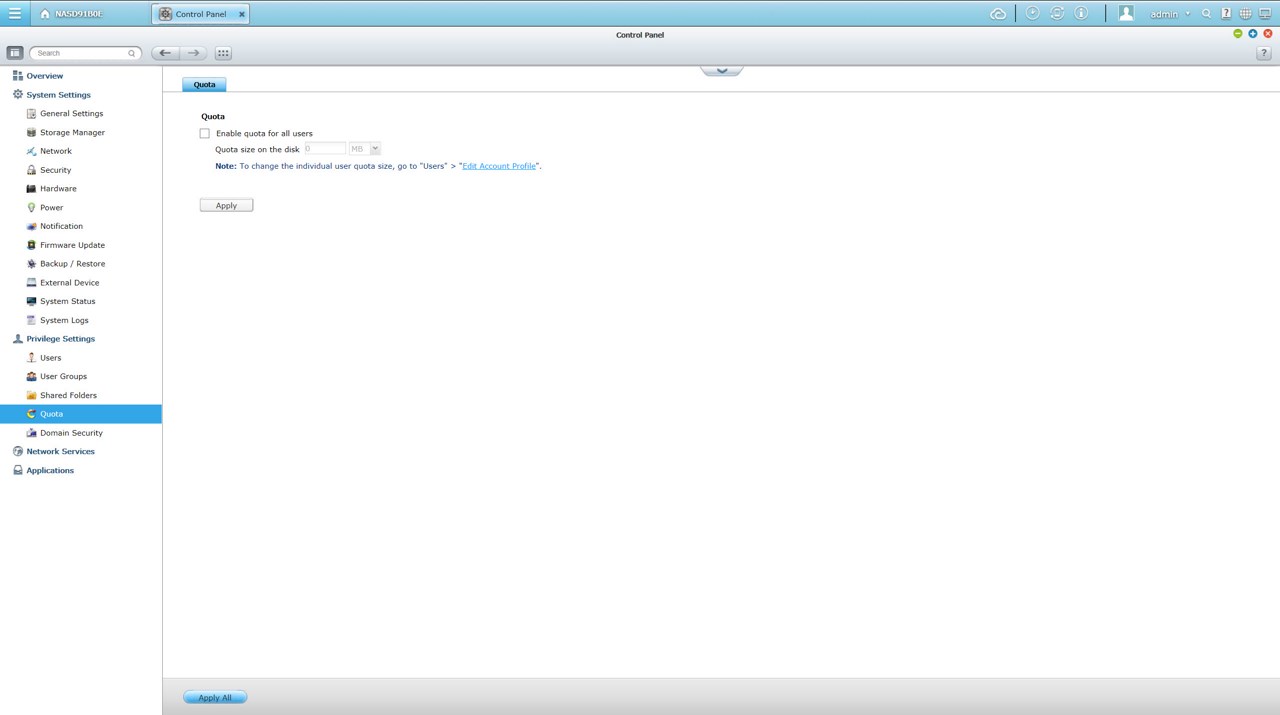Click the quota size input field

pos(324,148)
